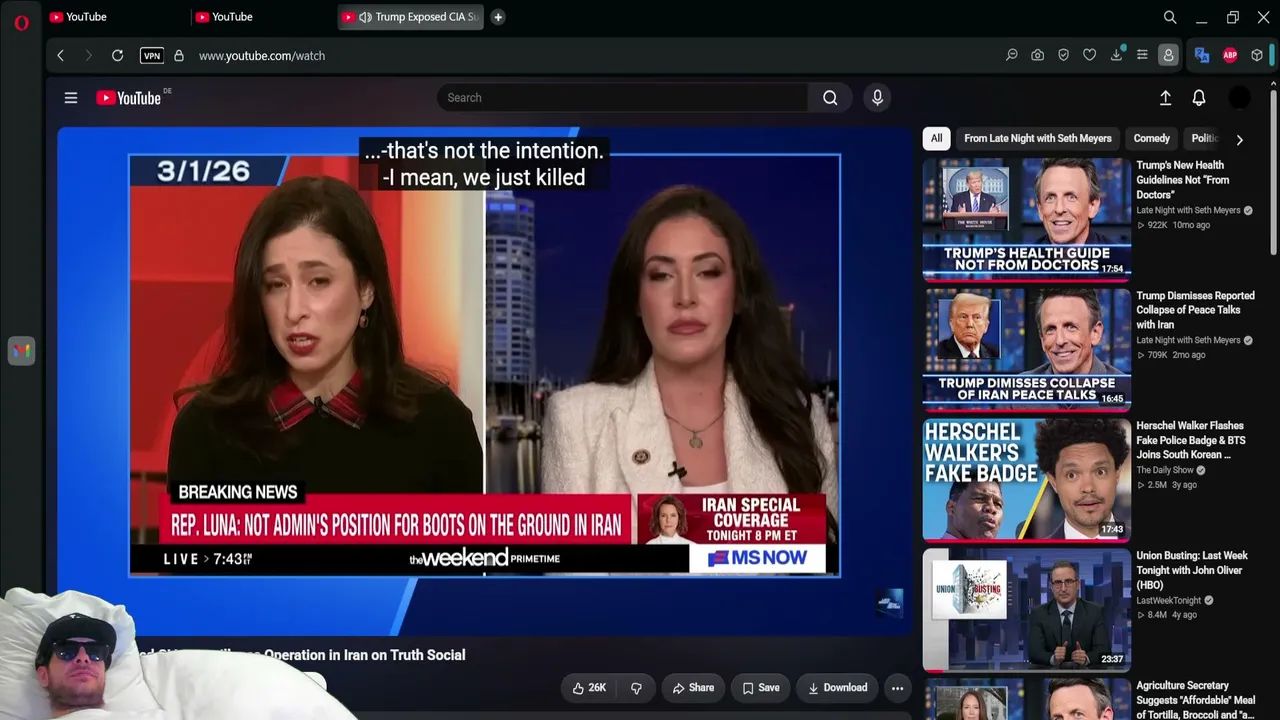Screen dimensions: 1280x720
Task: Open the YouTube notifications bell
Action: click(x=1199, y=98)
